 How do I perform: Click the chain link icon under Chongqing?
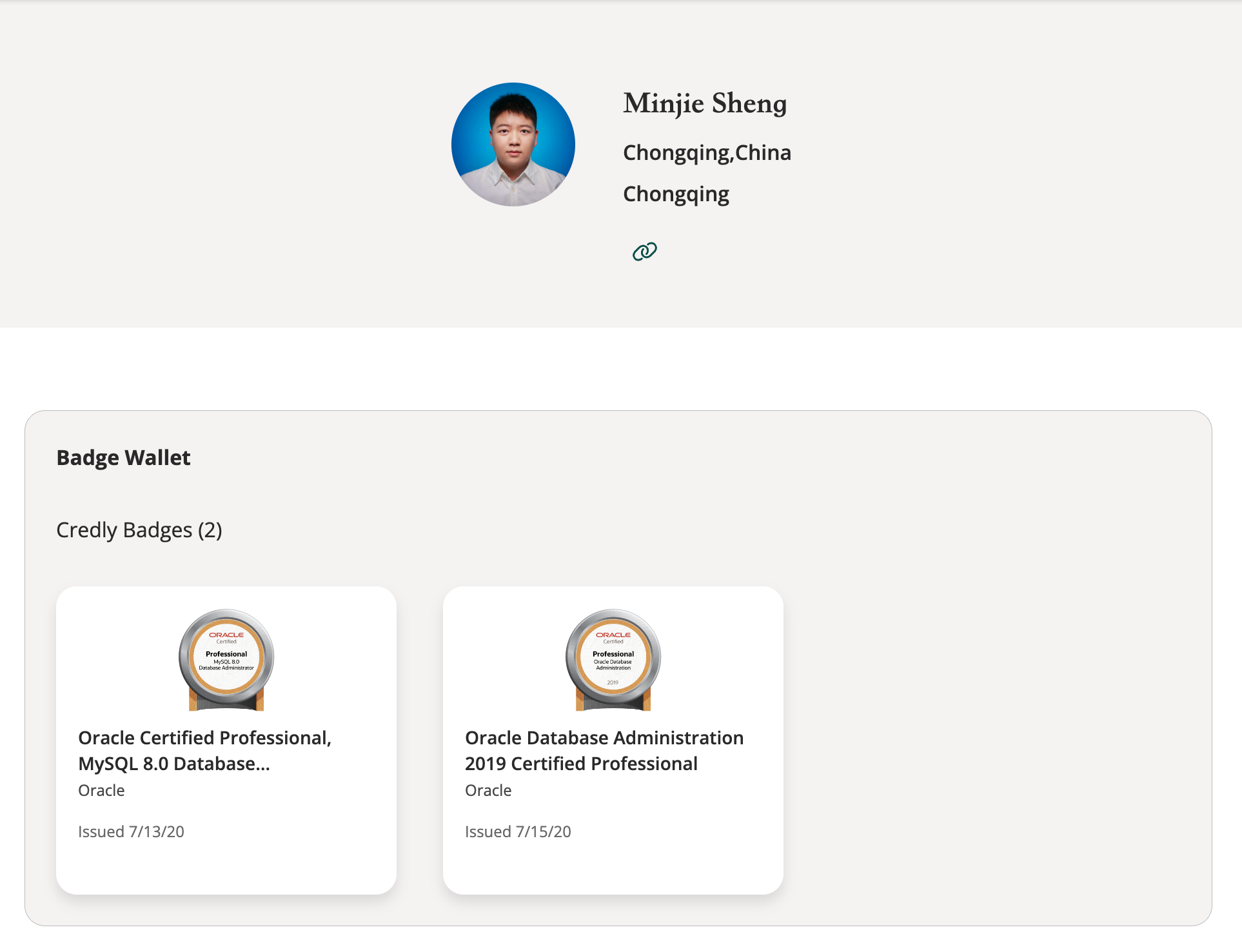coord(644,251)
